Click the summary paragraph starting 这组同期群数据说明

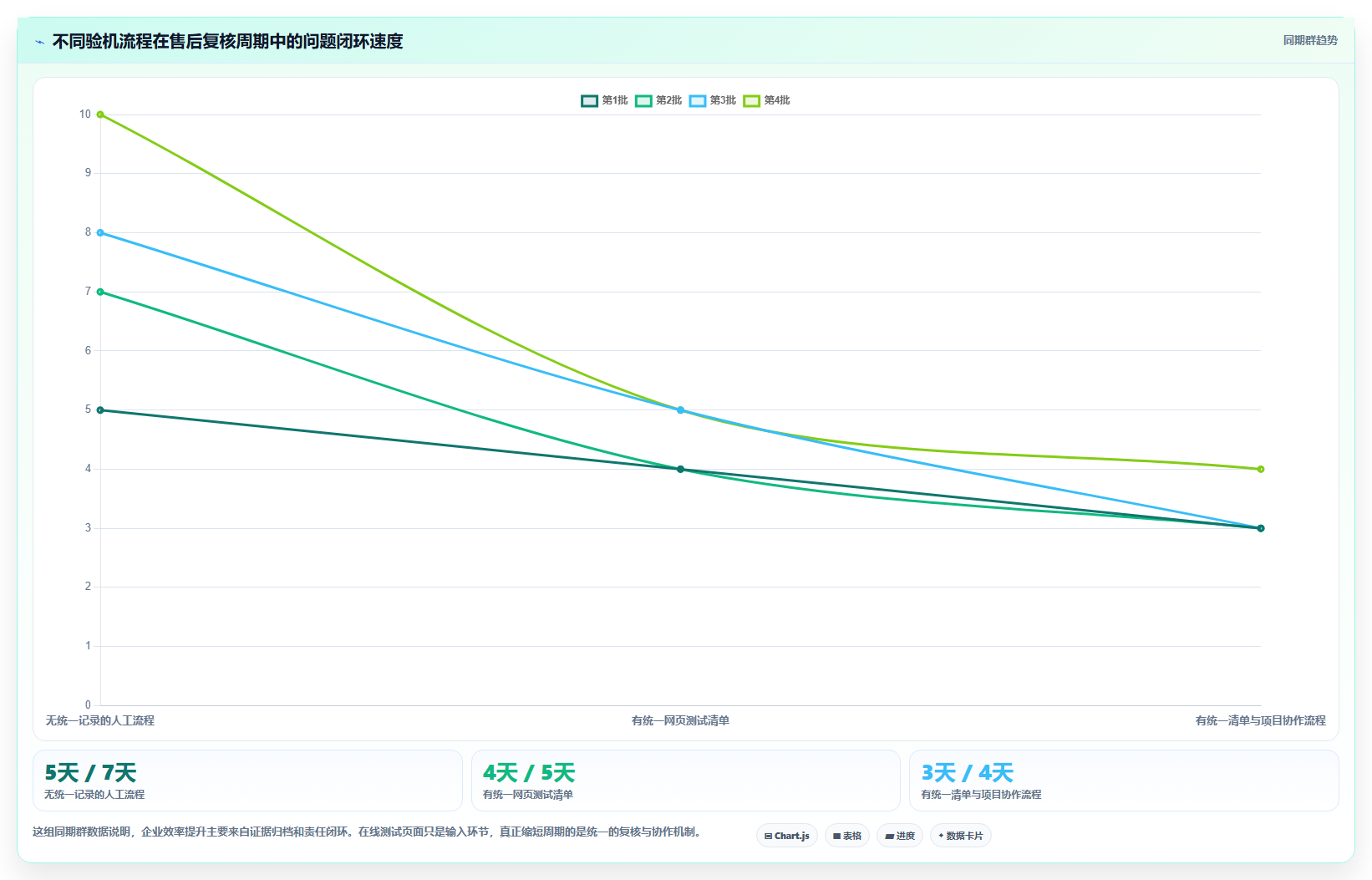[368, 832]
